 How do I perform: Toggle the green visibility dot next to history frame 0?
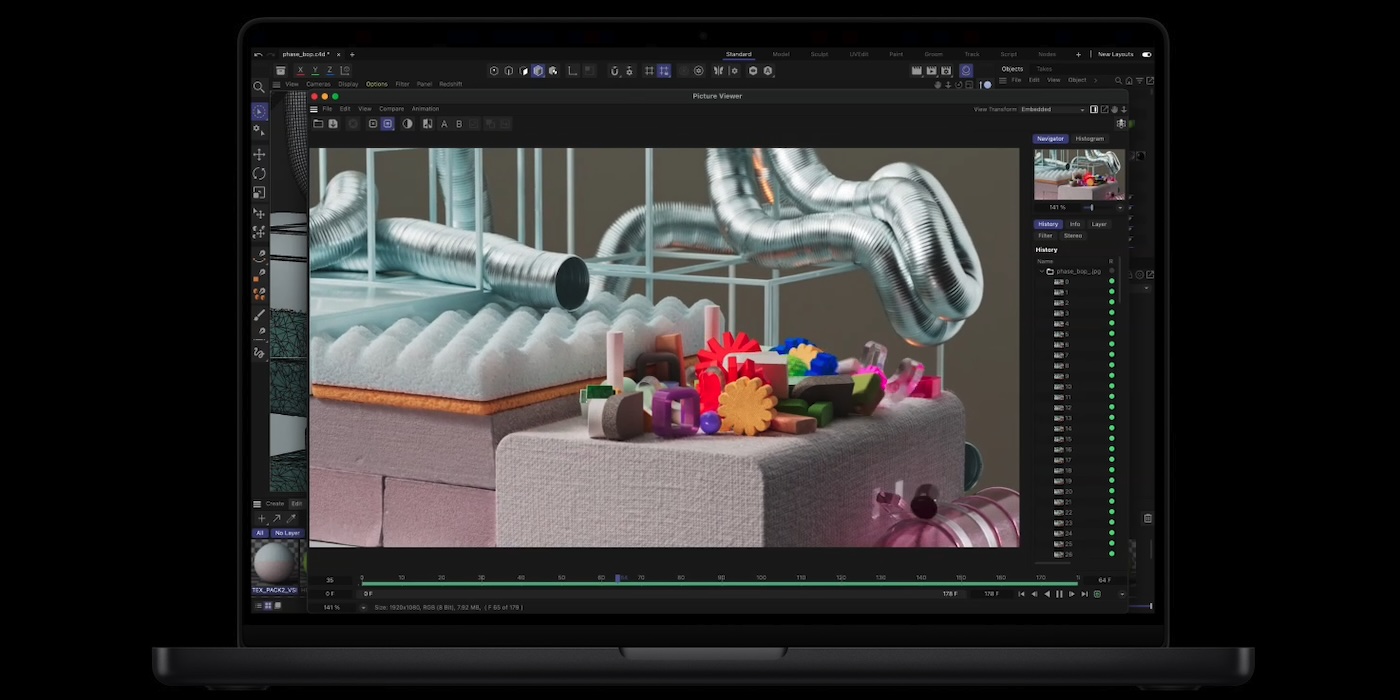point(1111,281)
